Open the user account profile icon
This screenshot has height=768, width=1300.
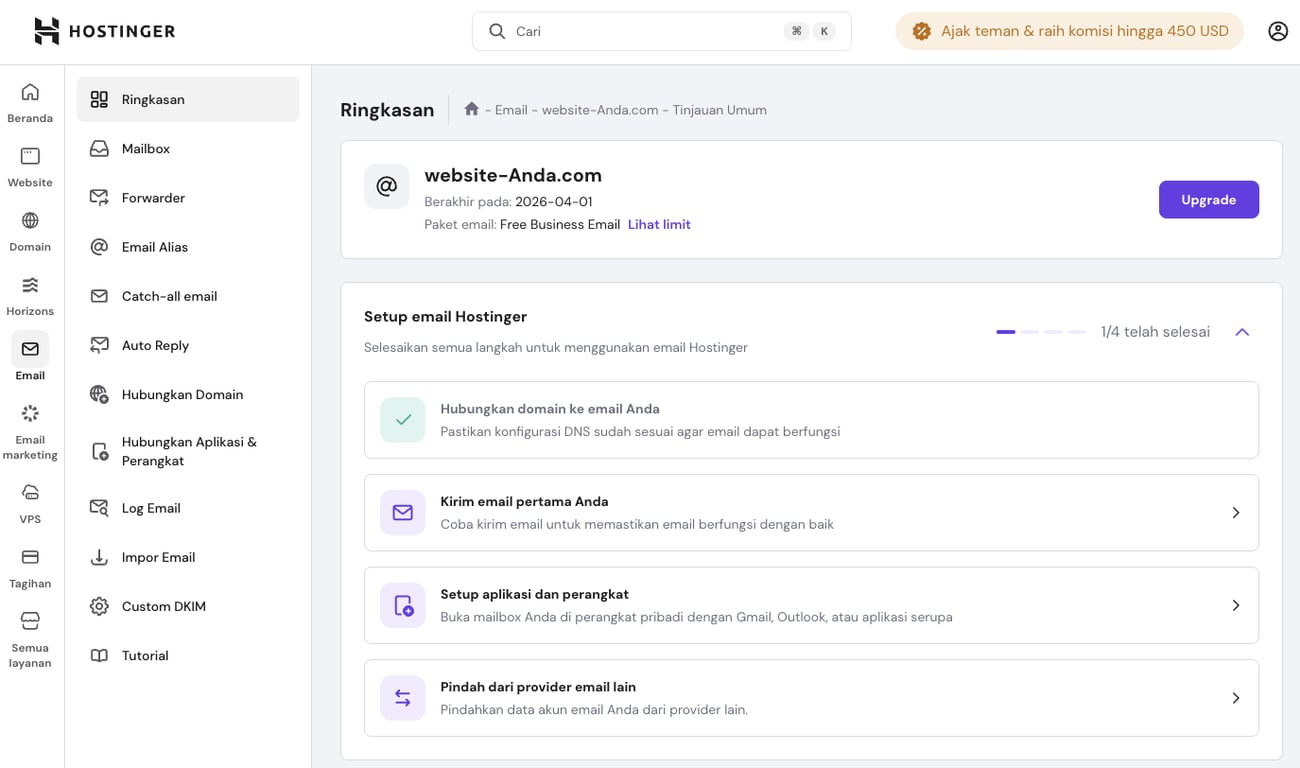(1277, 31)
